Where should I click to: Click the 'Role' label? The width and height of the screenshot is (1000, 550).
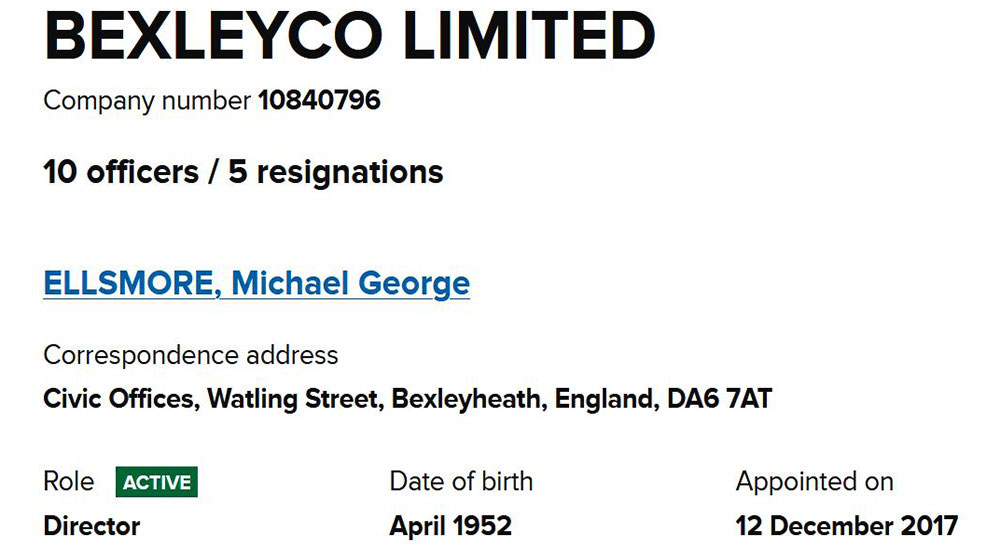[x=69, y=482]
